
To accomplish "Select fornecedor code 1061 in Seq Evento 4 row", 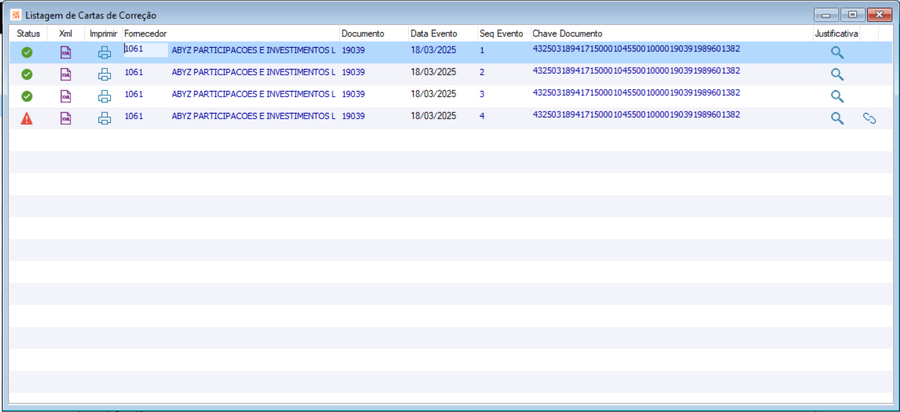I will [x=134, y=116].
